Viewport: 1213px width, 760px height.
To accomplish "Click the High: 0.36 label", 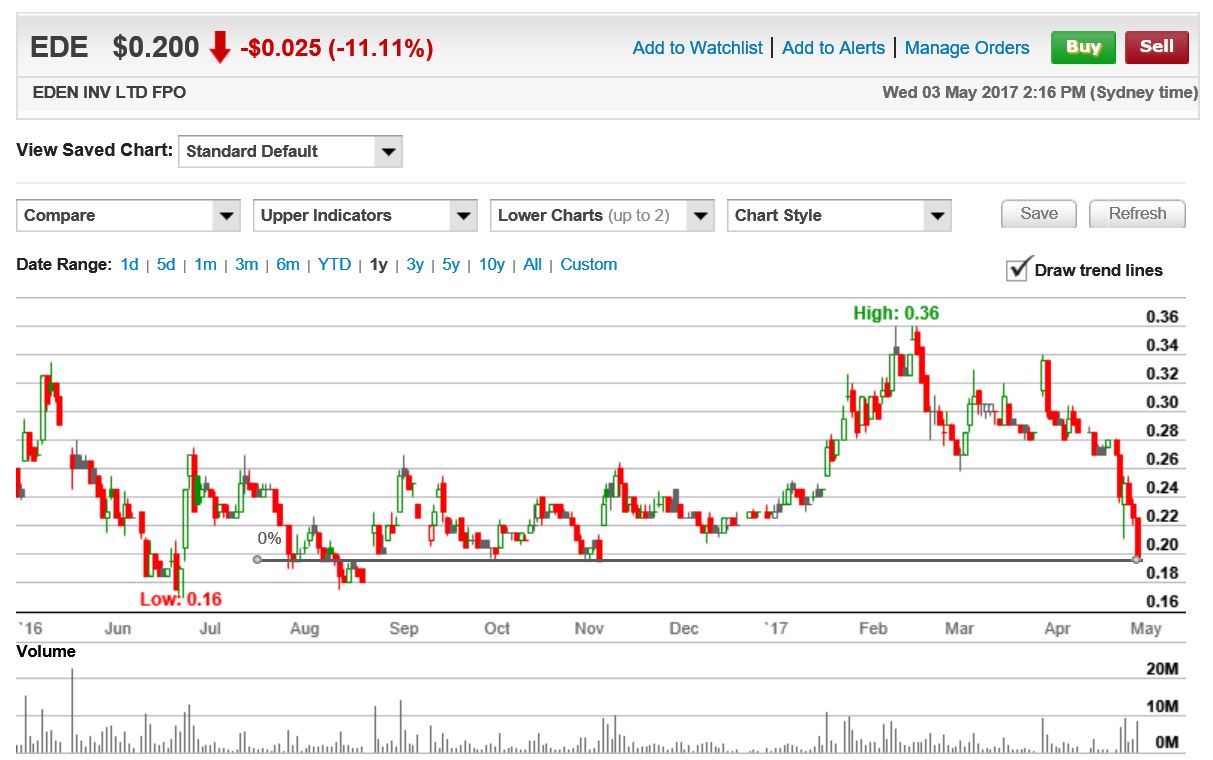I will (896, 314).
